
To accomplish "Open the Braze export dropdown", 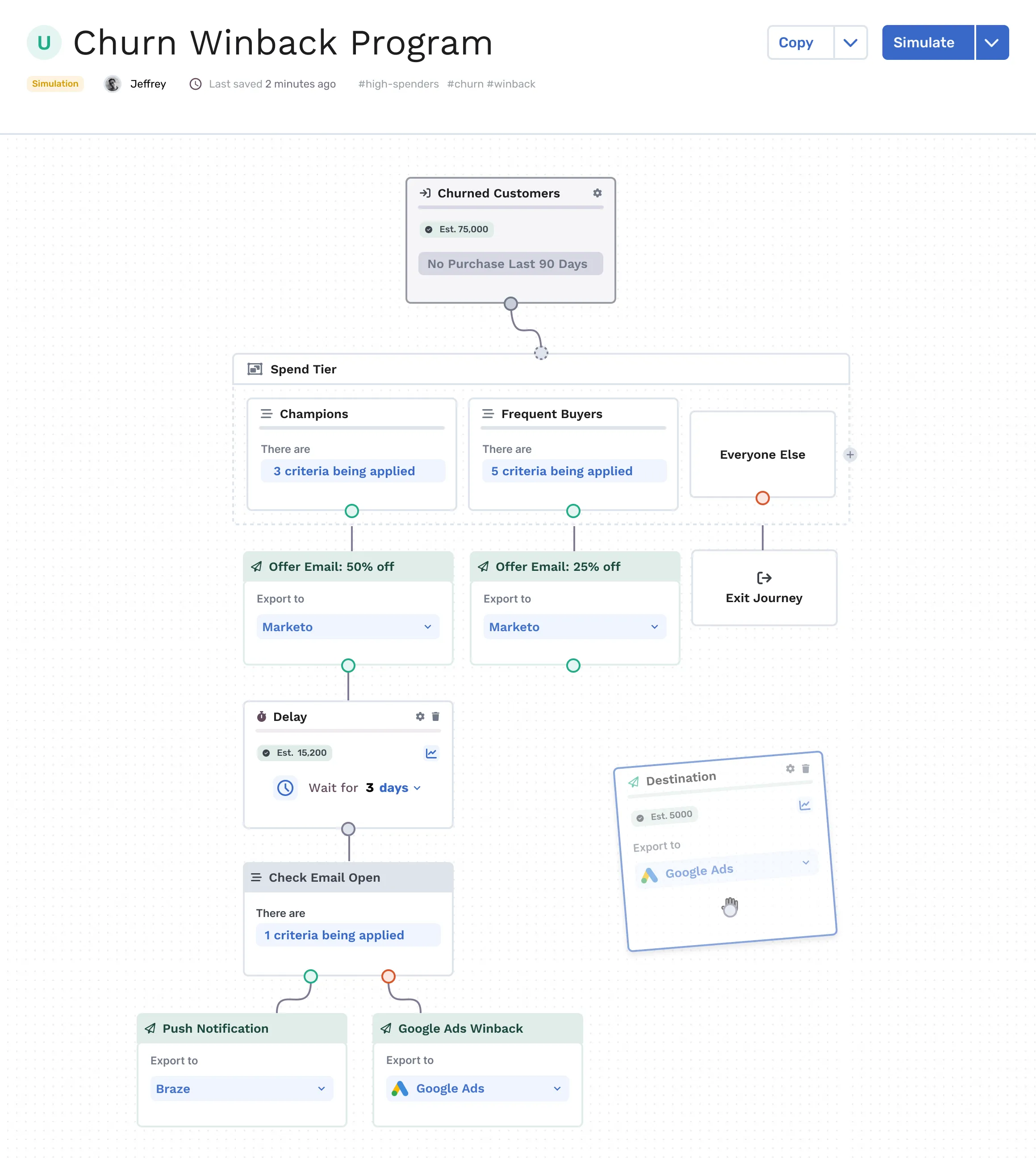I will [x=241, y=1088].
